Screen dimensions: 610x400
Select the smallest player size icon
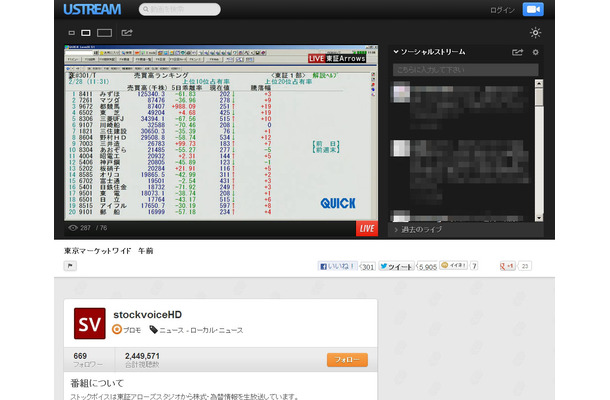(x=72, y=33)
